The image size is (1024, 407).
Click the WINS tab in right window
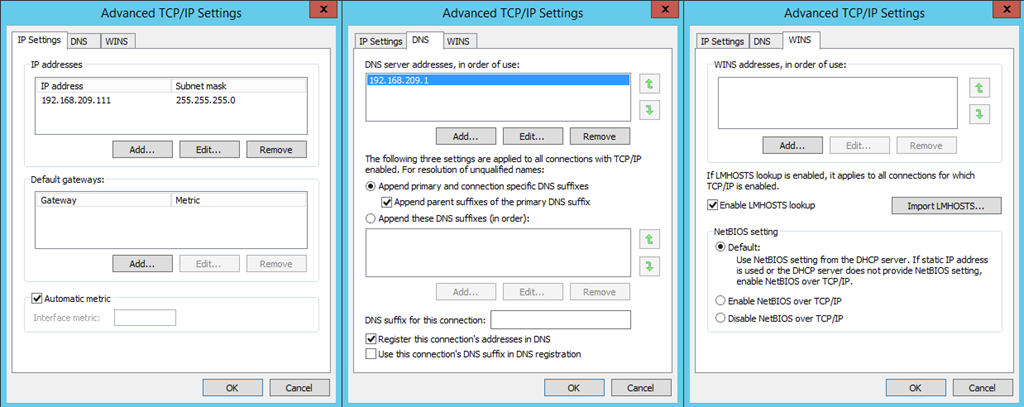(x=800, y=40)
